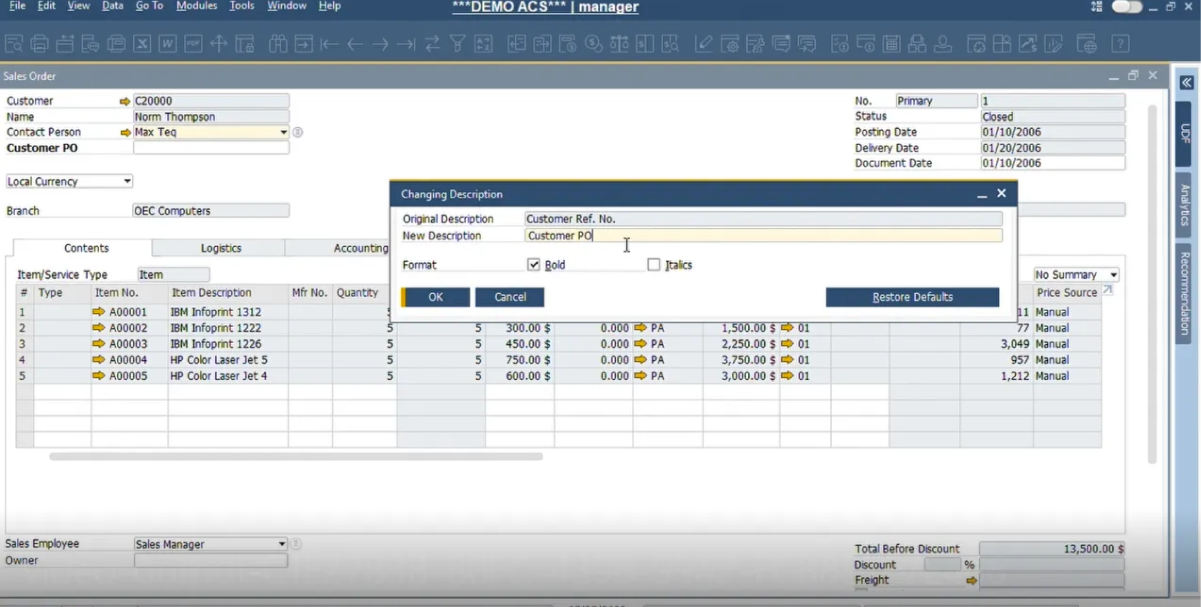Open the Sales Employee dropdown
The image size is (1201, 607).
(x=280, y=543)
